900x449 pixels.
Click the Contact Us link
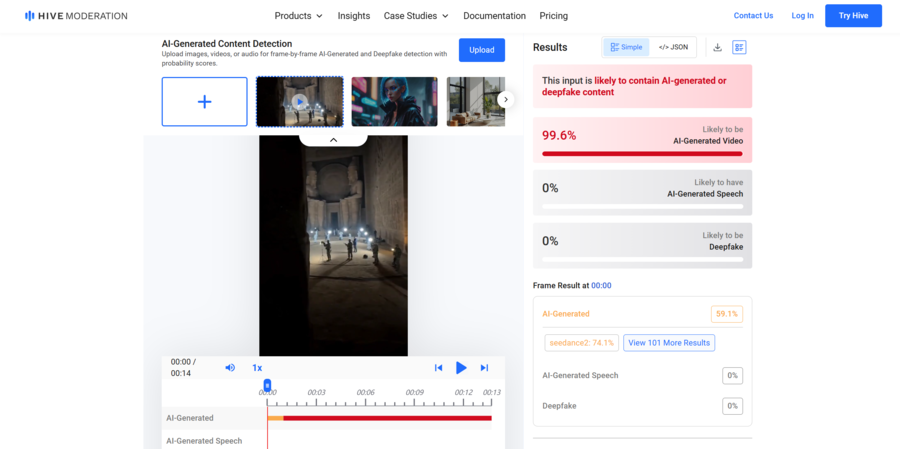[x=753, y=16]
